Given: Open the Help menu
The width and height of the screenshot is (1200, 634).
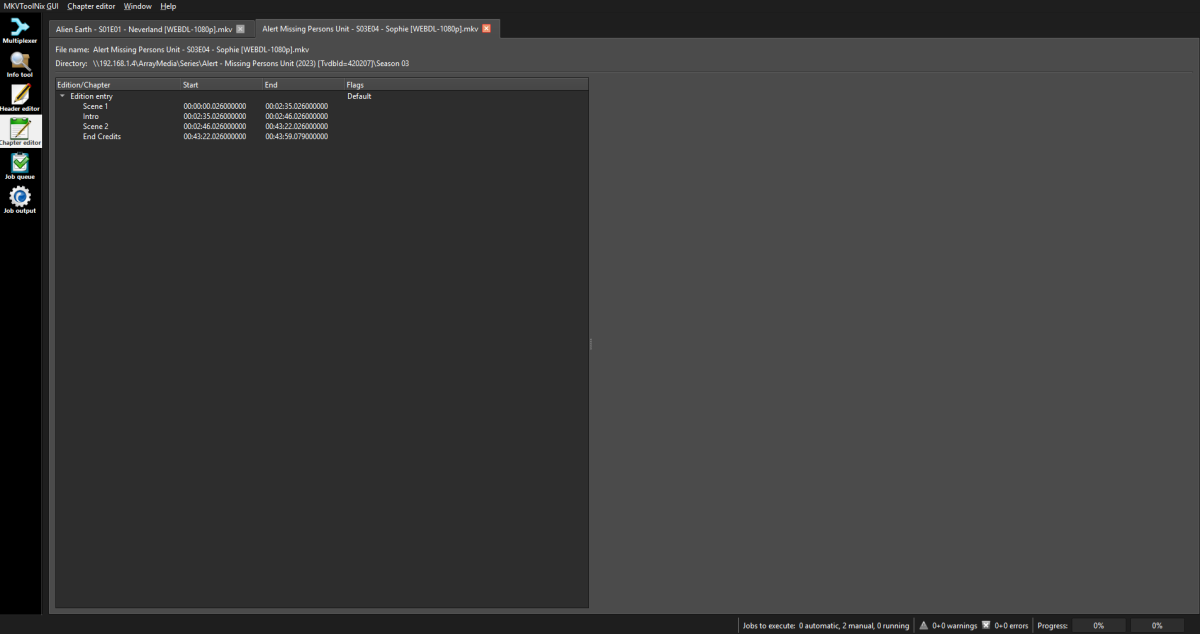Looking at the screenshot, I should point(168,6).
